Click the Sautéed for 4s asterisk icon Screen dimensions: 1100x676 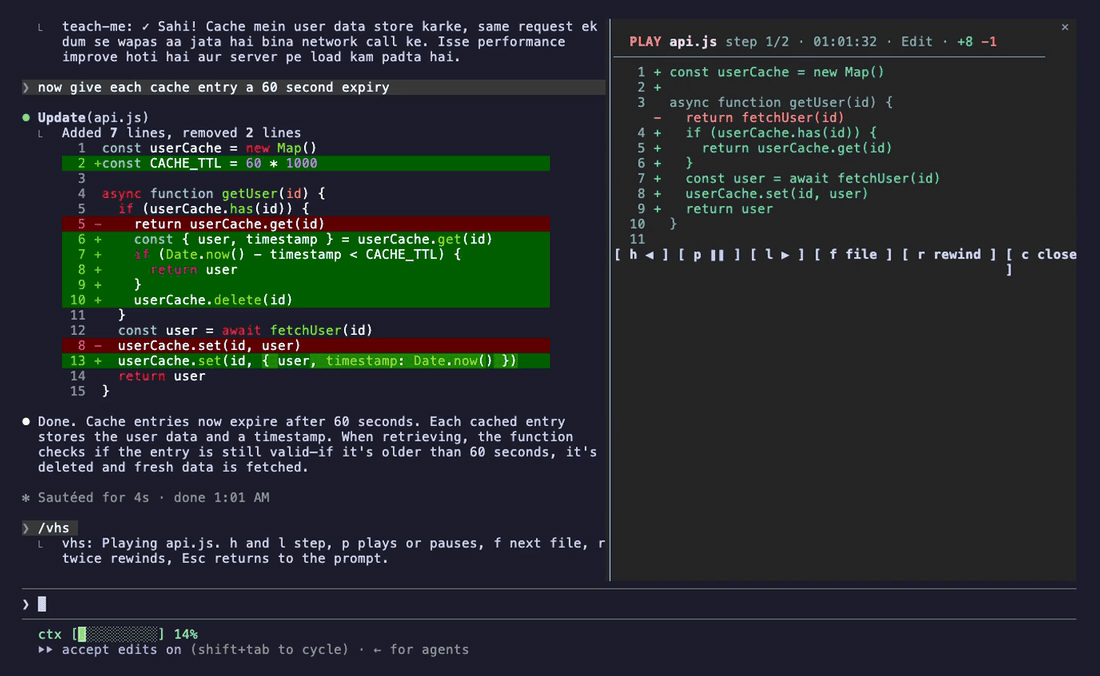[x=26, y=498]
